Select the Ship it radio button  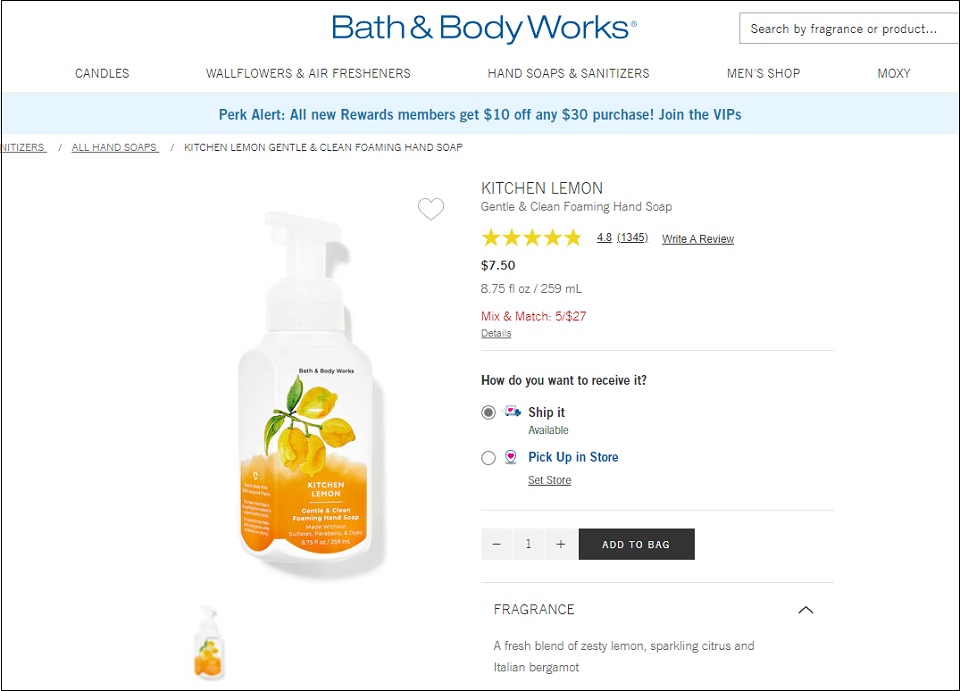[x=488, y=413]
